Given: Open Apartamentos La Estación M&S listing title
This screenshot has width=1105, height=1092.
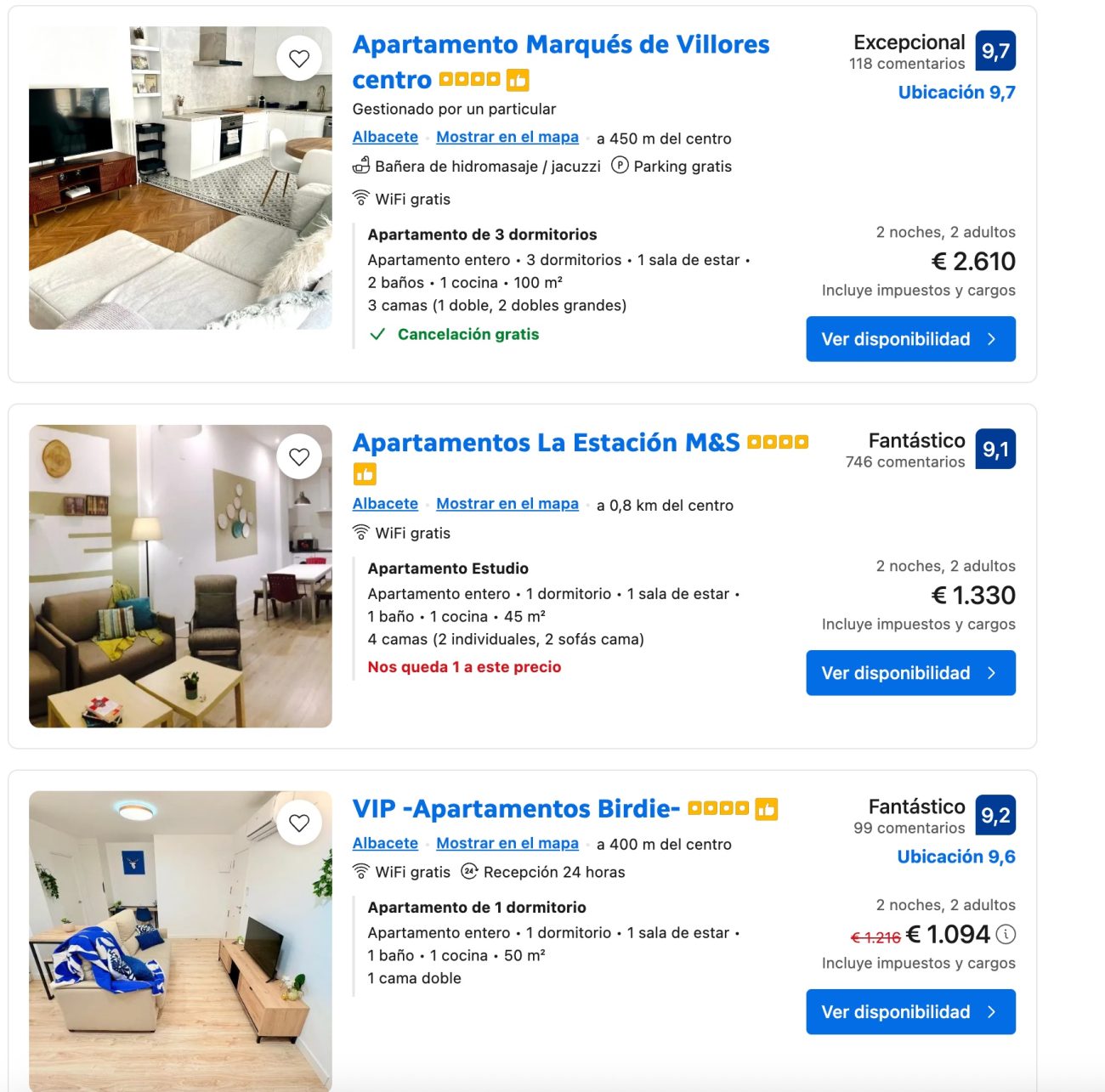Looking at the screenshot, I should [547, 443].
